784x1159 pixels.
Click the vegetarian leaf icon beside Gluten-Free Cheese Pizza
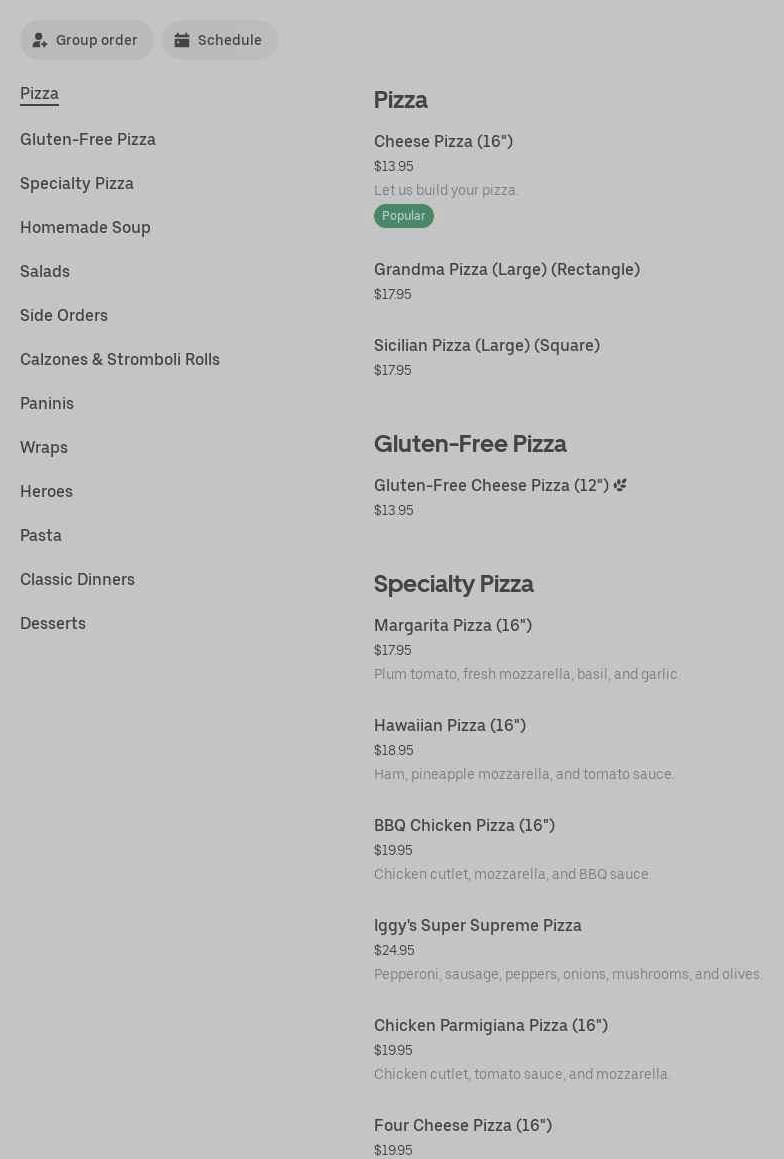(x=620, y=485)
